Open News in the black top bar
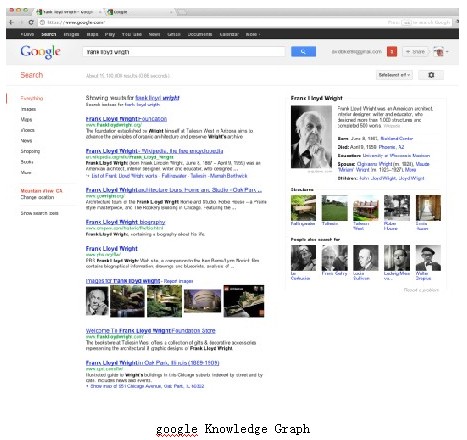467x440 pixels. 154,34
